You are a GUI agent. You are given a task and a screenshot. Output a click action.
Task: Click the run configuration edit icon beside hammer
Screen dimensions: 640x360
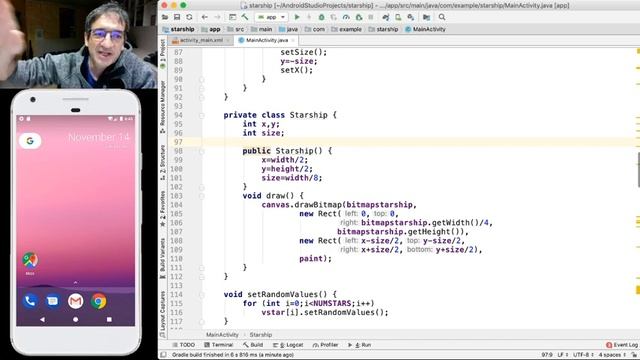tap(232, 17)
